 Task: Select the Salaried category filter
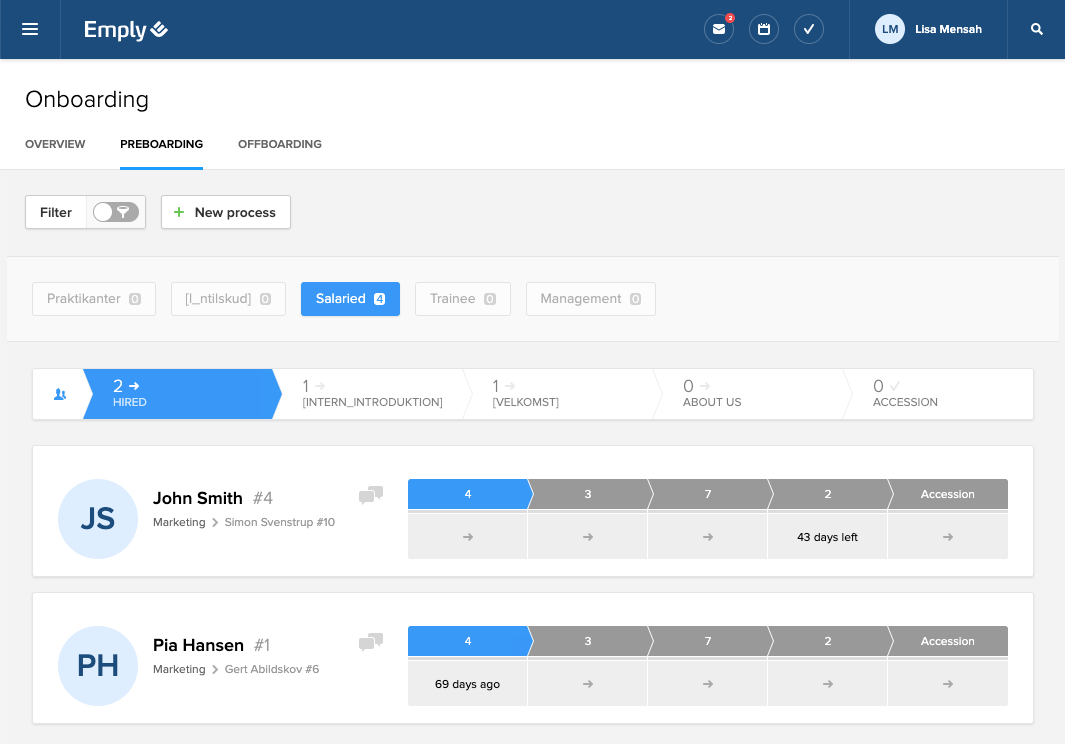[x=350, y=299]
